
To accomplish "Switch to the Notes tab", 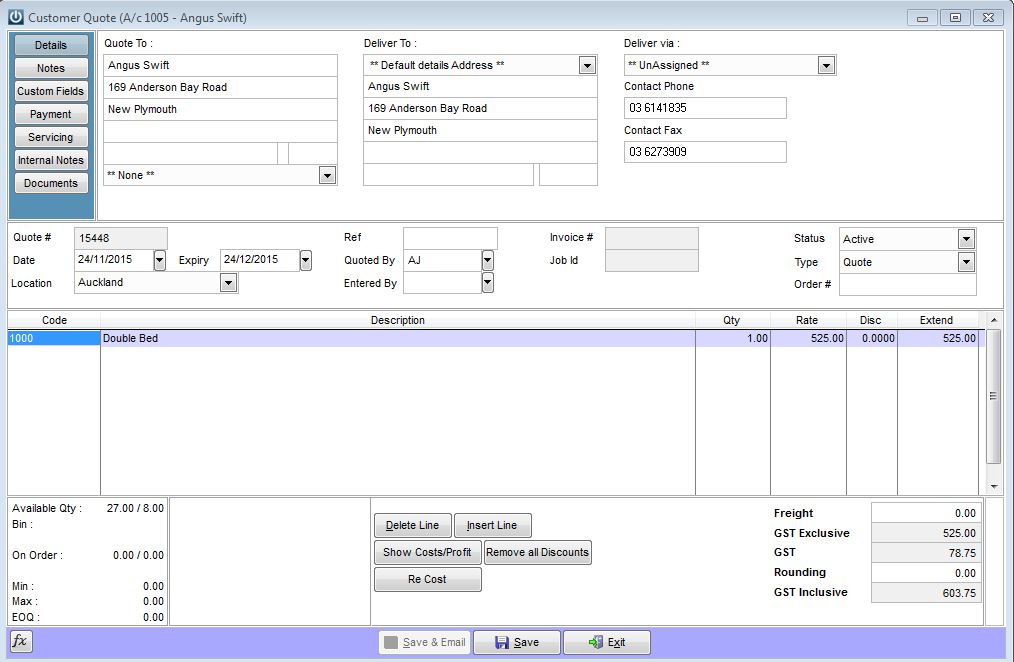I will tap(51, 67).
